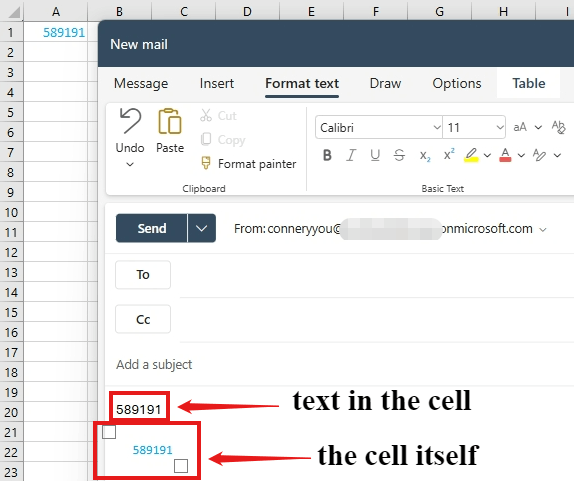Select the Format text tab
Image resolution: width=574 pixels, height=481 pixels.
302,83
